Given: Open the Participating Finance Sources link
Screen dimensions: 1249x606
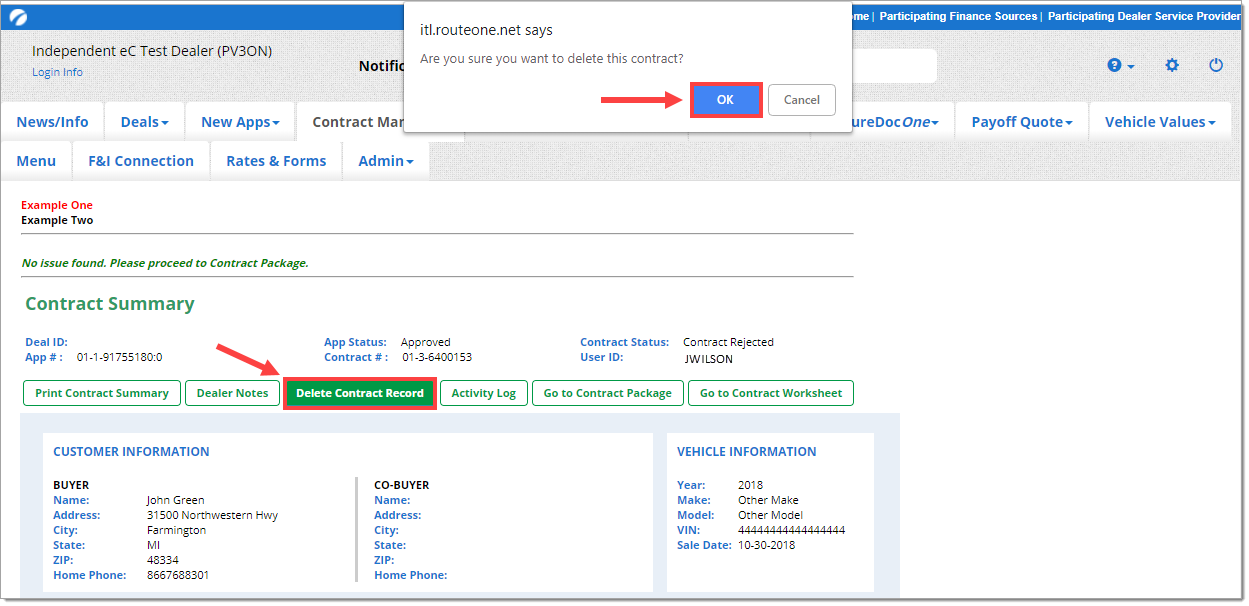Looking at the screenshot, I should tap(957, 17).
